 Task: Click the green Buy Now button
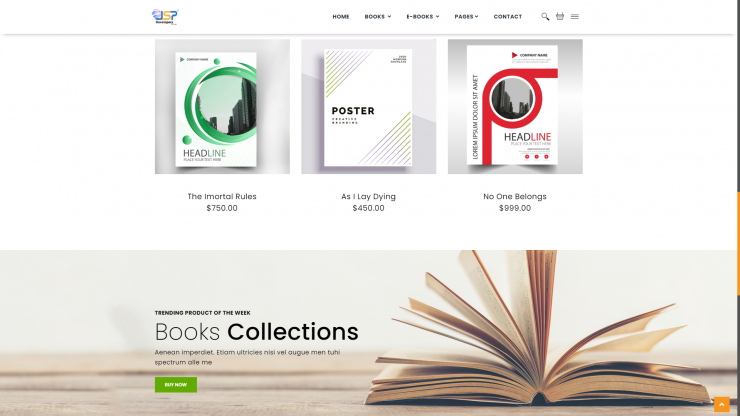(x=176, y=385)
